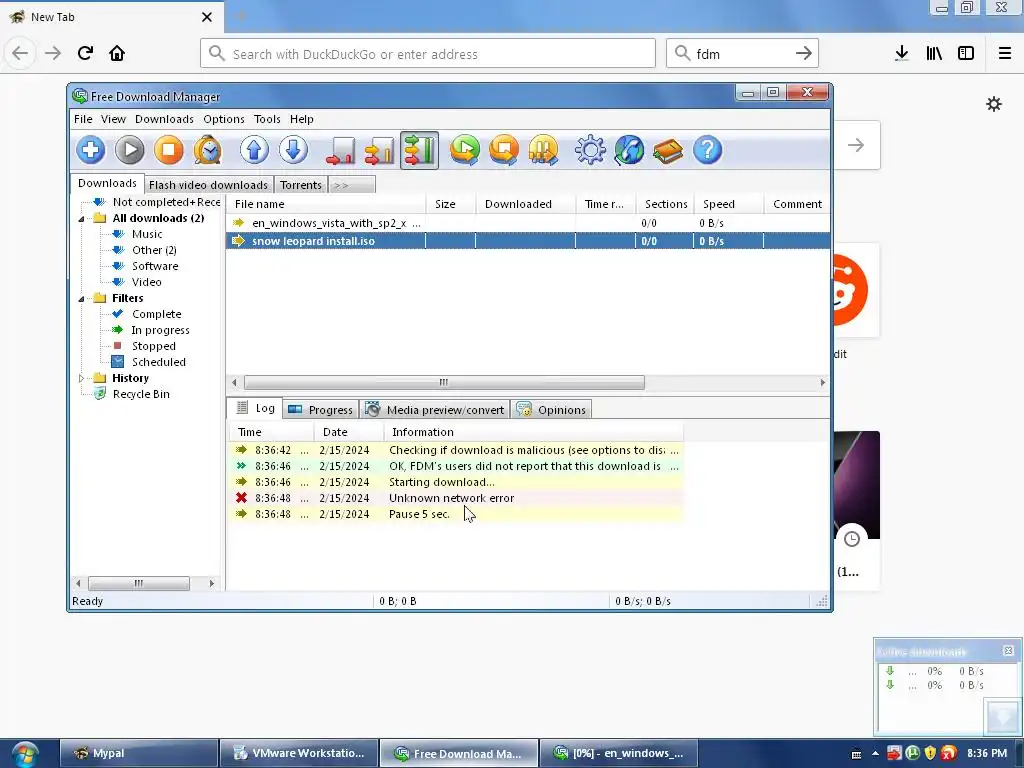Move download down with blue down-arrow icon

click(294, 150)
